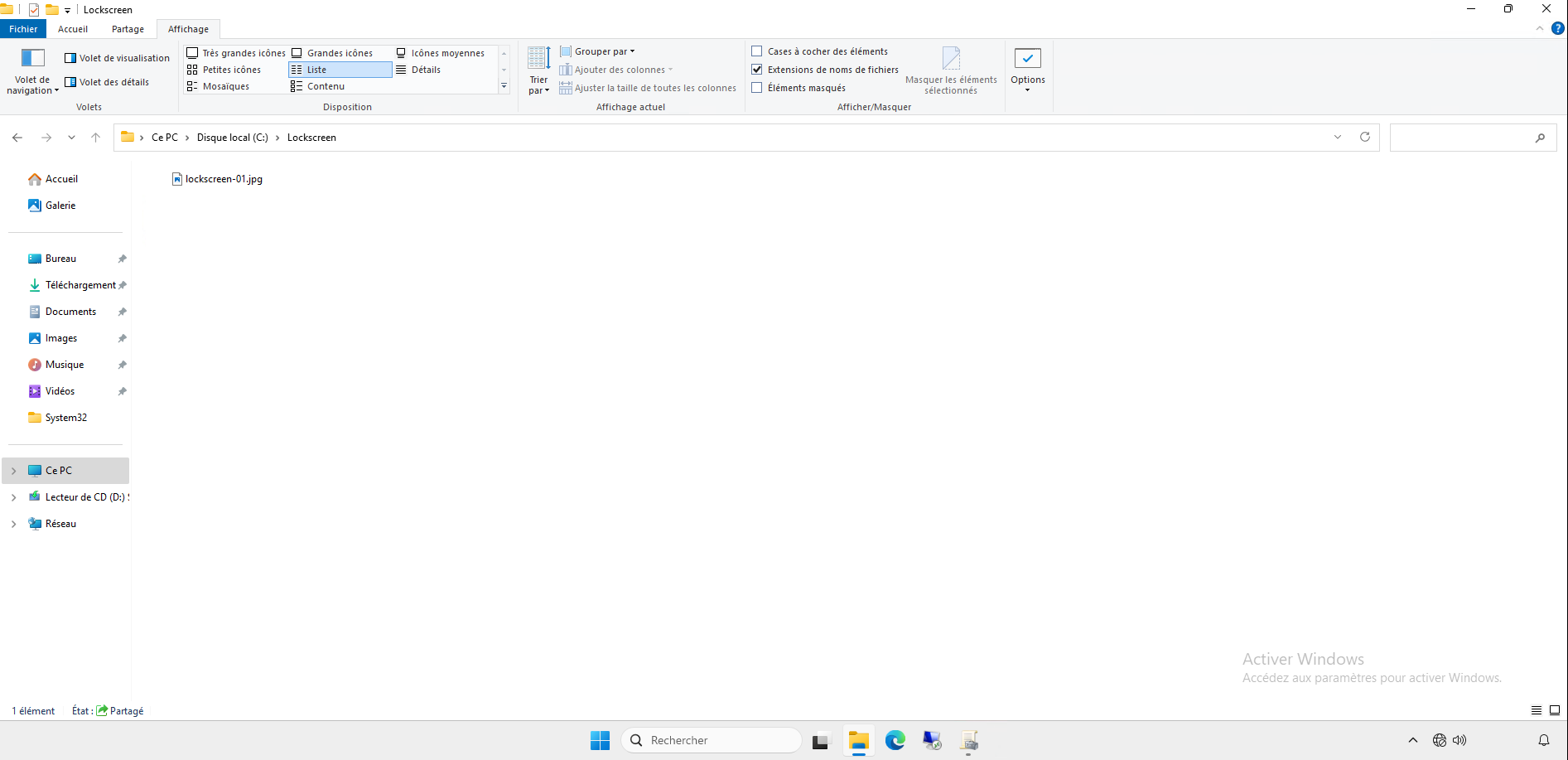Open the Fichier menu
This screenshot has height=760, width=1568.
(x=23, y=29)
